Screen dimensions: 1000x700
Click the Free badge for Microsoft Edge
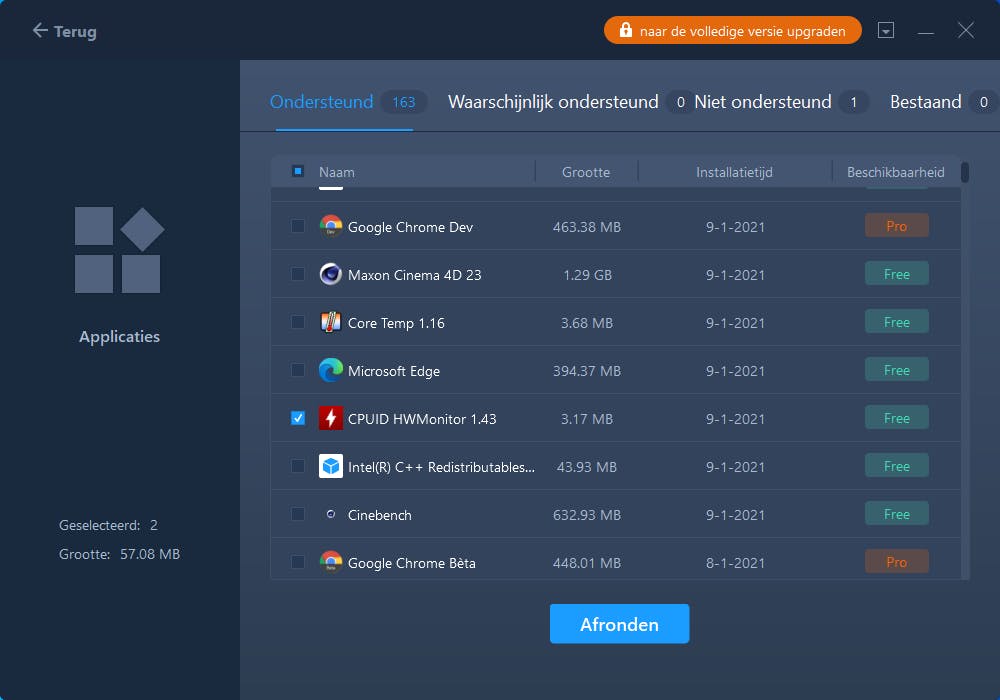click(x=896, y=370)
